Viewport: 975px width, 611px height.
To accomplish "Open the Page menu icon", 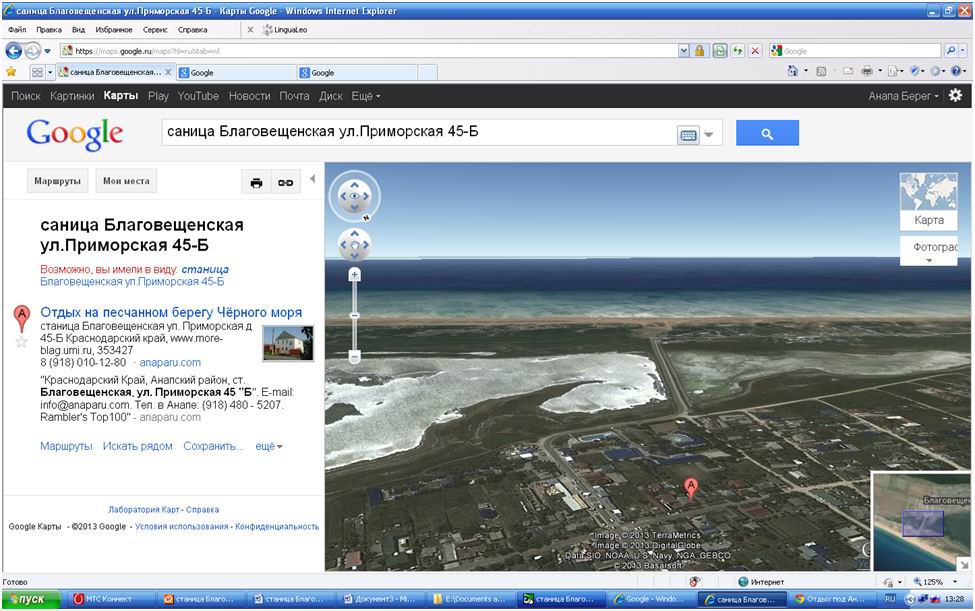I will click(x=893, y=71).
